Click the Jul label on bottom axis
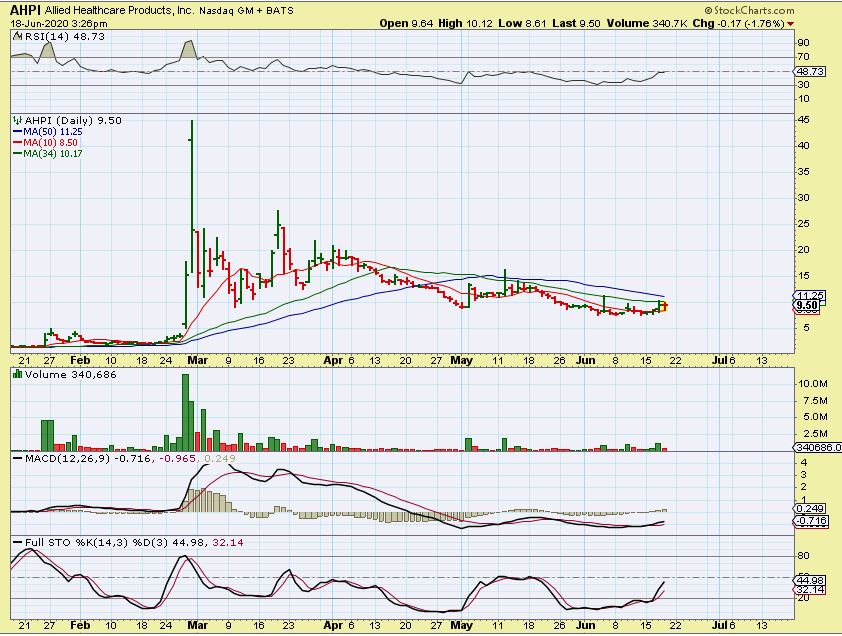 click(x=718, y=625)
